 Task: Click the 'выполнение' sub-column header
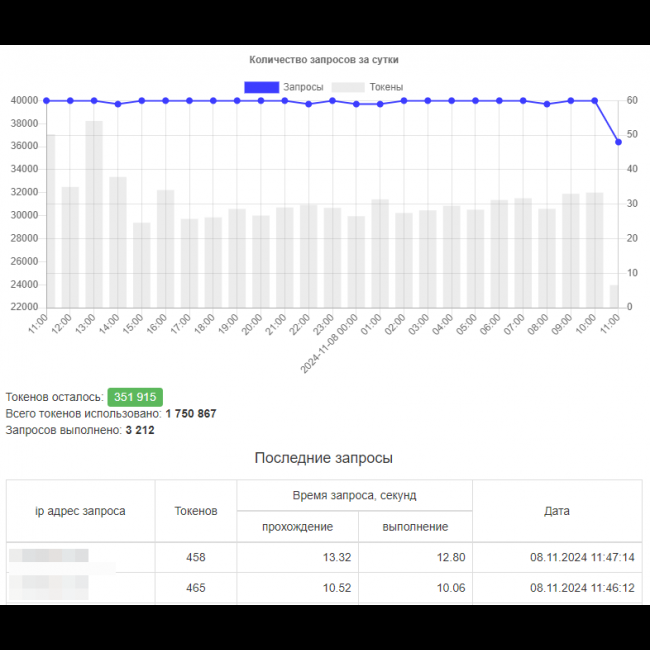pyautogui.click(x=415, y=527)
